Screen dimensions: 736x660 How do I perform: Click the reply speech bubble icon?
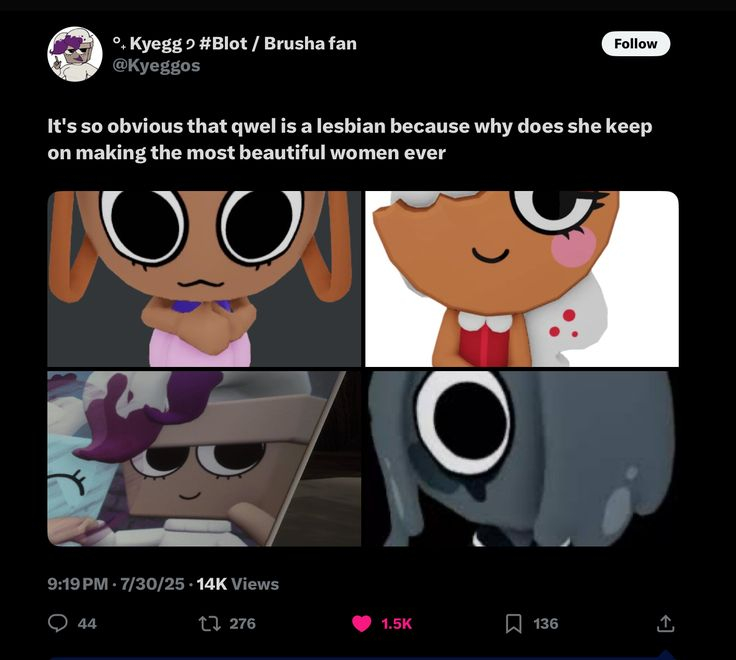coord(58,623)
